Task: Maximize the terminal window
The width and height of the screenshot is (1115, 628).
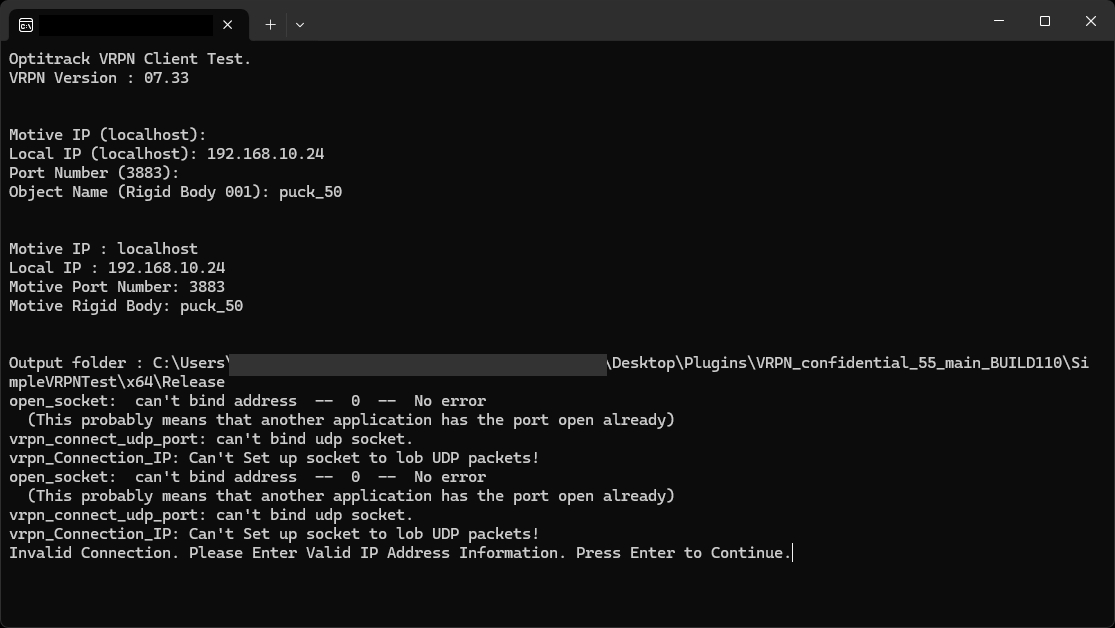Action: click(x=1044, y=21)
